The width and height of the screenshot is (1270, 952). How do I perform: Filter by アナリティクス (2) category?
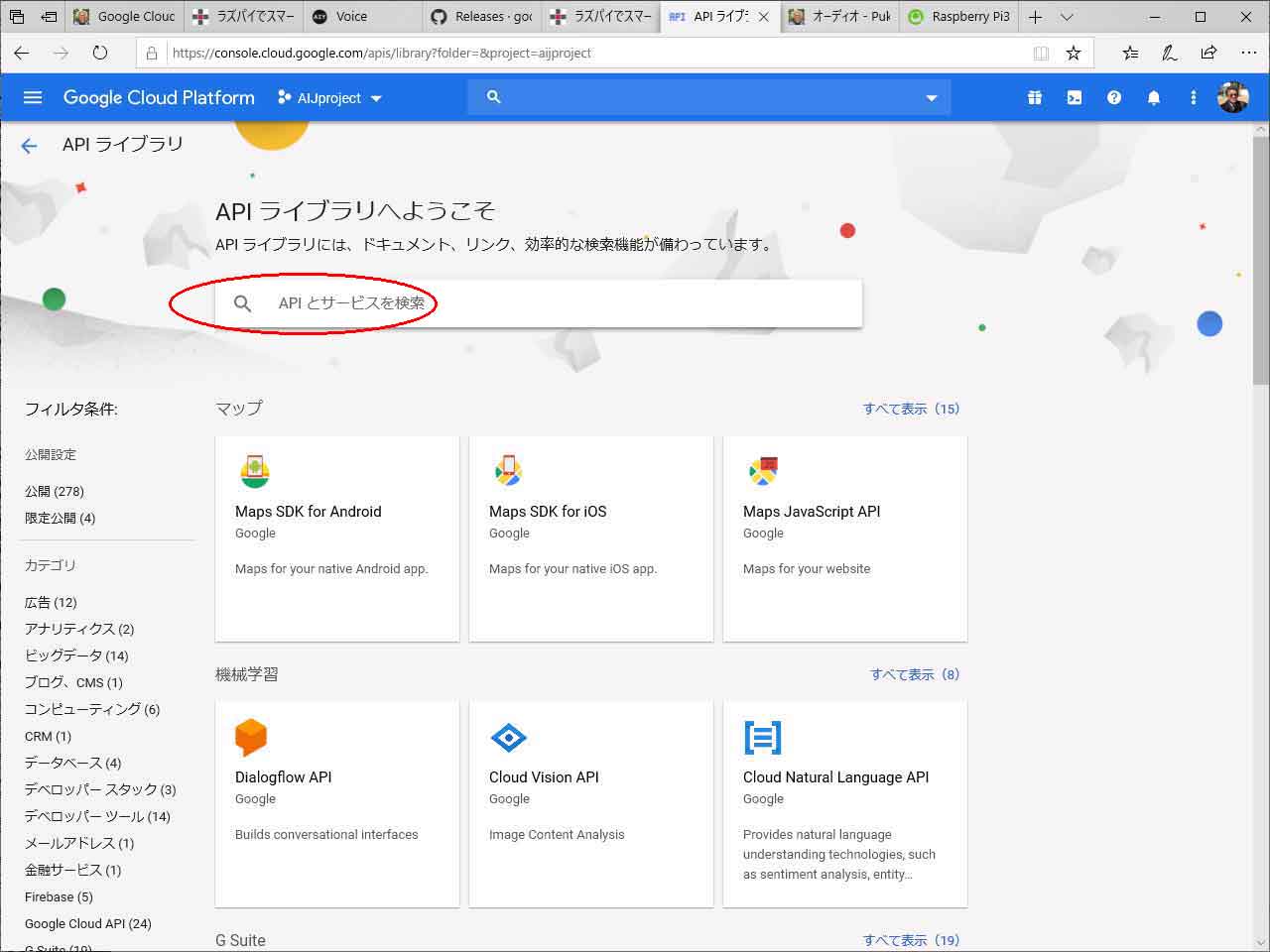click(x=79, y=630)
